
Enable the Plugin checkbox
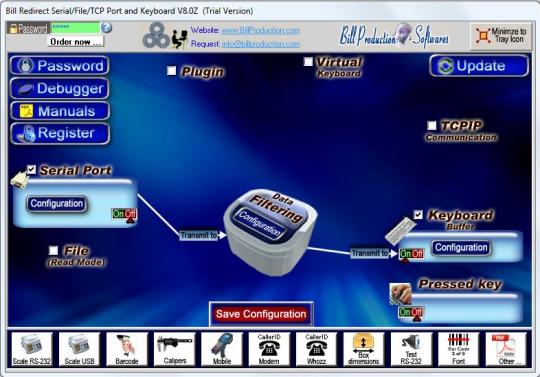point(172,71)
